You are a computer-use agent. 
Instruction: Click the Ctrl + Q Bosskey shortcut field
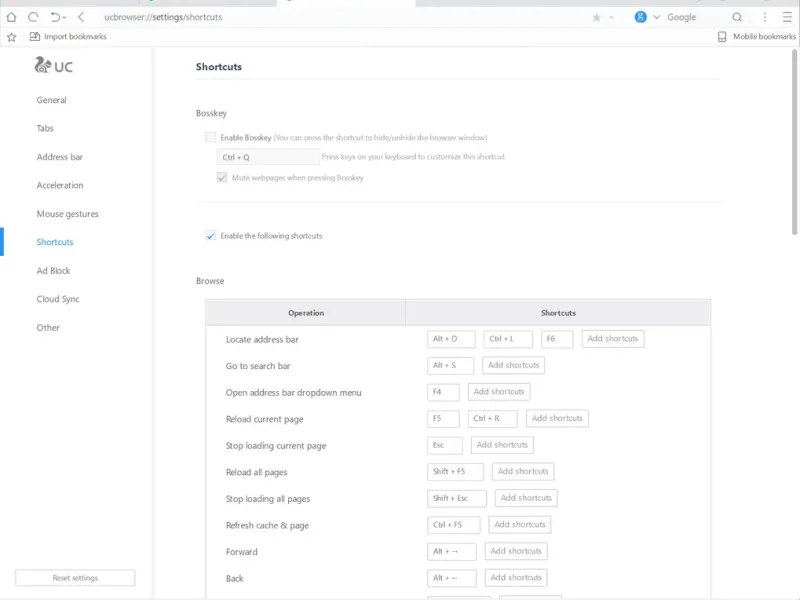268,157
